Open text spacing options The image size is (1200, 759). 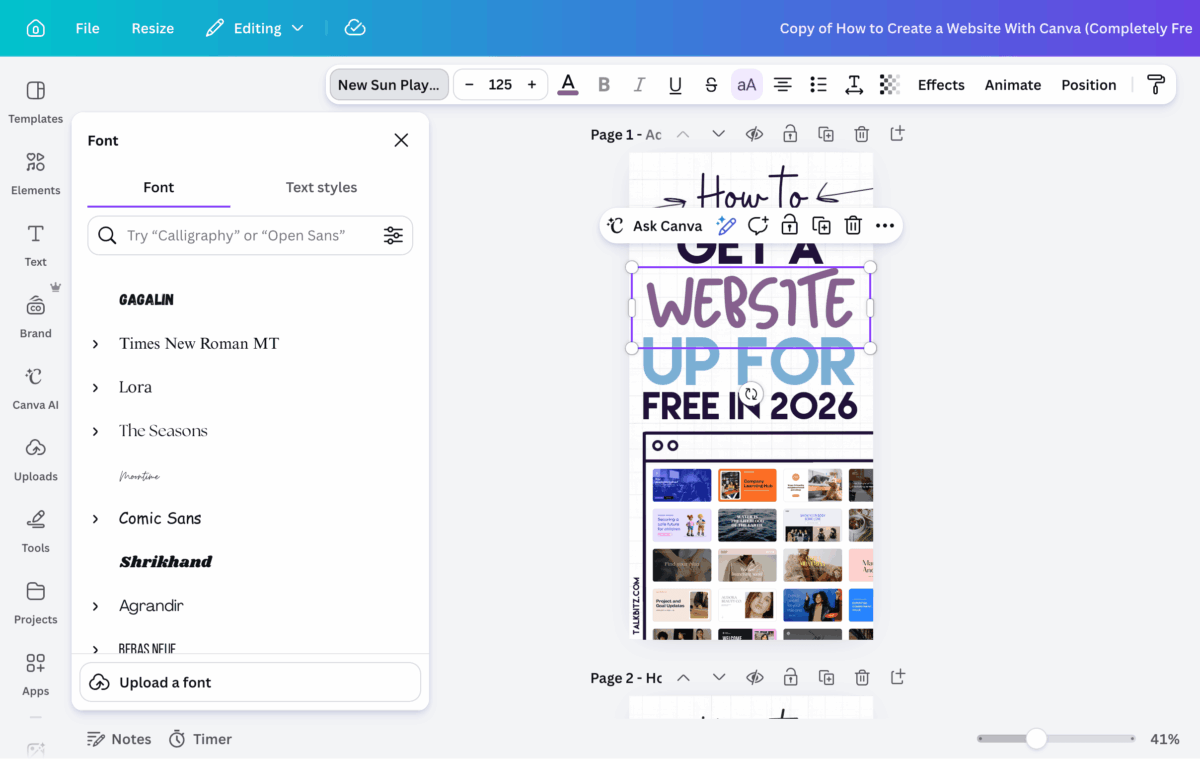854,85
